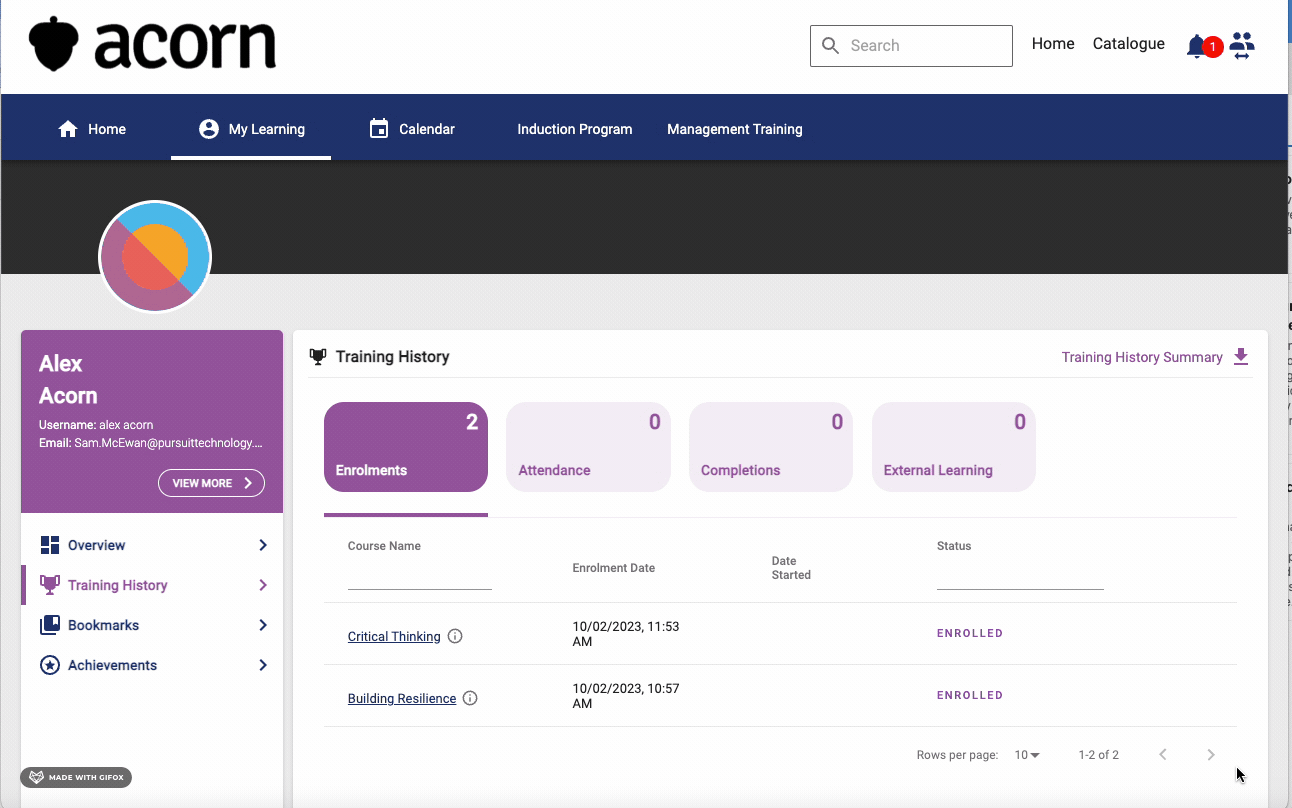Download the Training History Summary icon

1241,357
